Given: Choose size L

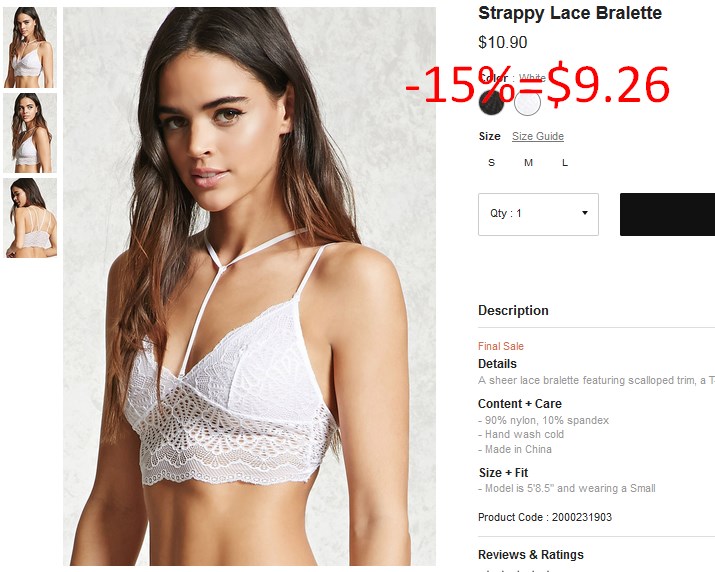Looking at the screenshot, I should (565, 162).
